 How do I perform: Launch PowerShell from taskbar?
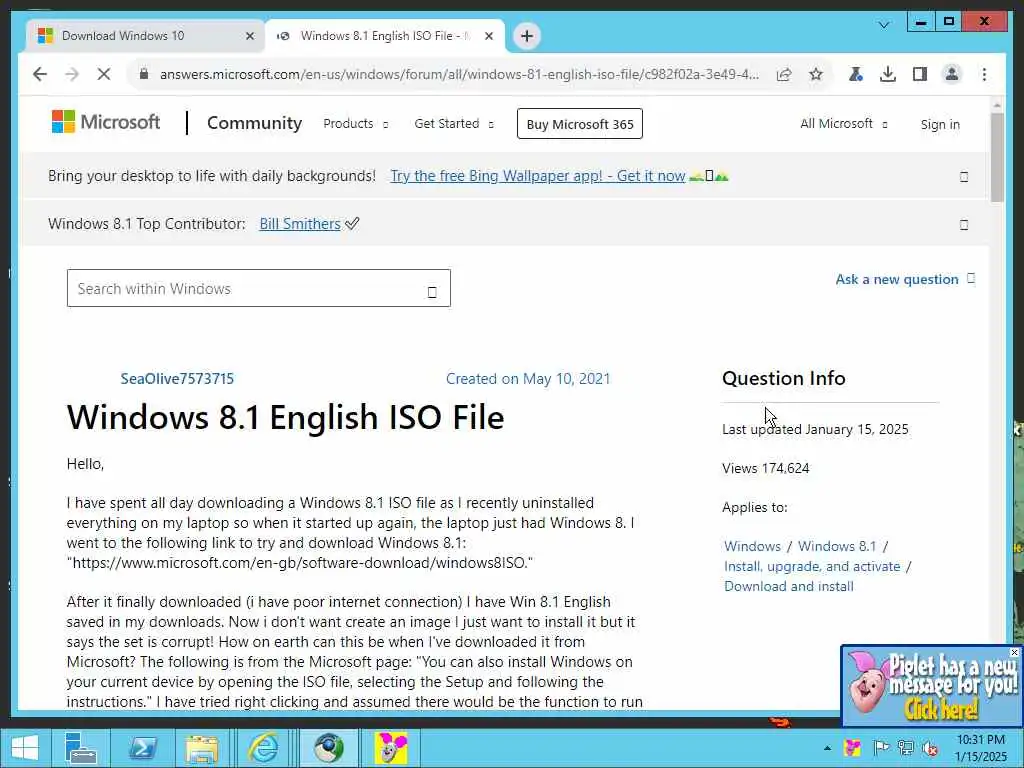pyautogui.click(x=142, y=748)
